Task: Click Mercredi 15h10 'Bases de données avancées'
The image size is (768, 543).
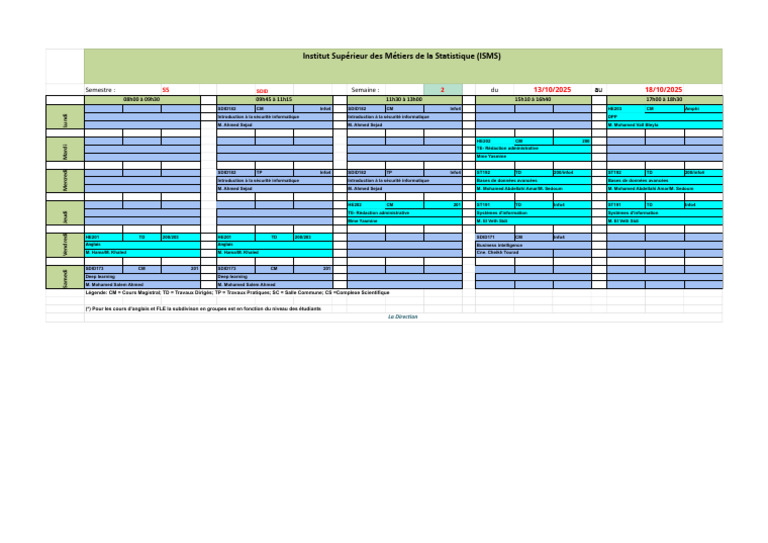Action: (533, 181)
